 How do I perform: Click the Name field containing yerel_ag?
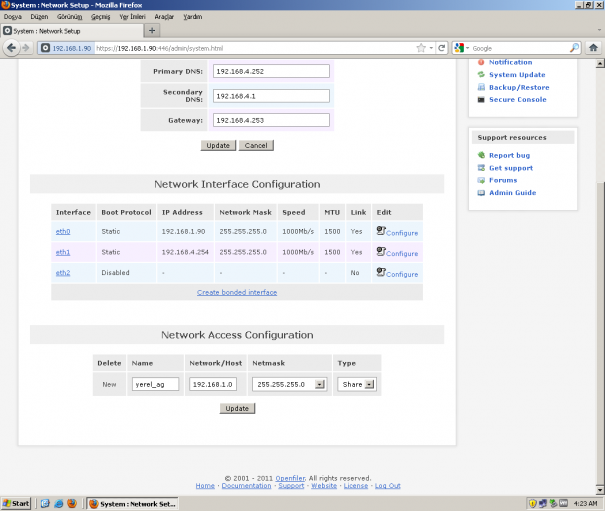coord(155,384)
